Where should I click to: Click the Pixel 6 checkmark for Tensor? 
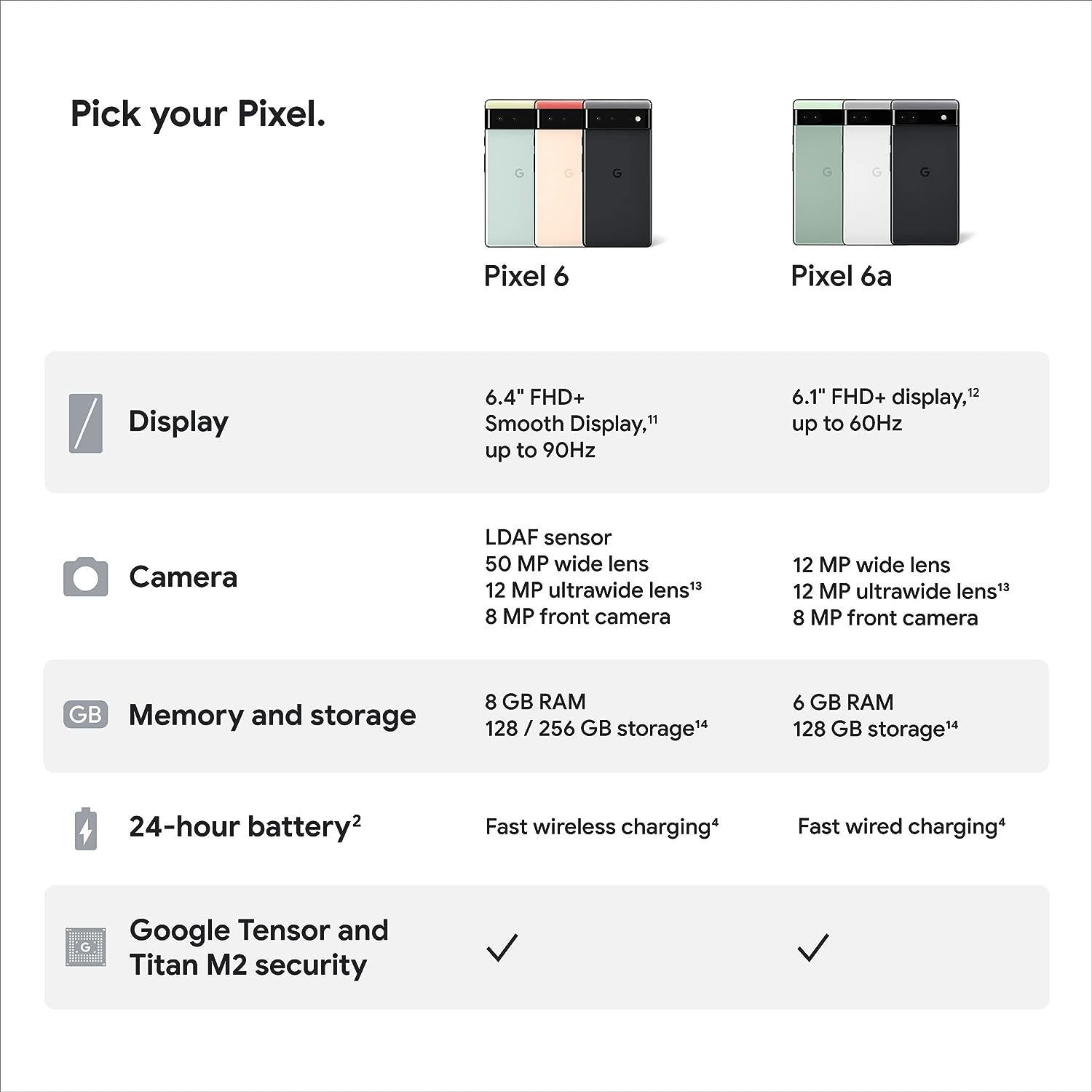(502, 947)
